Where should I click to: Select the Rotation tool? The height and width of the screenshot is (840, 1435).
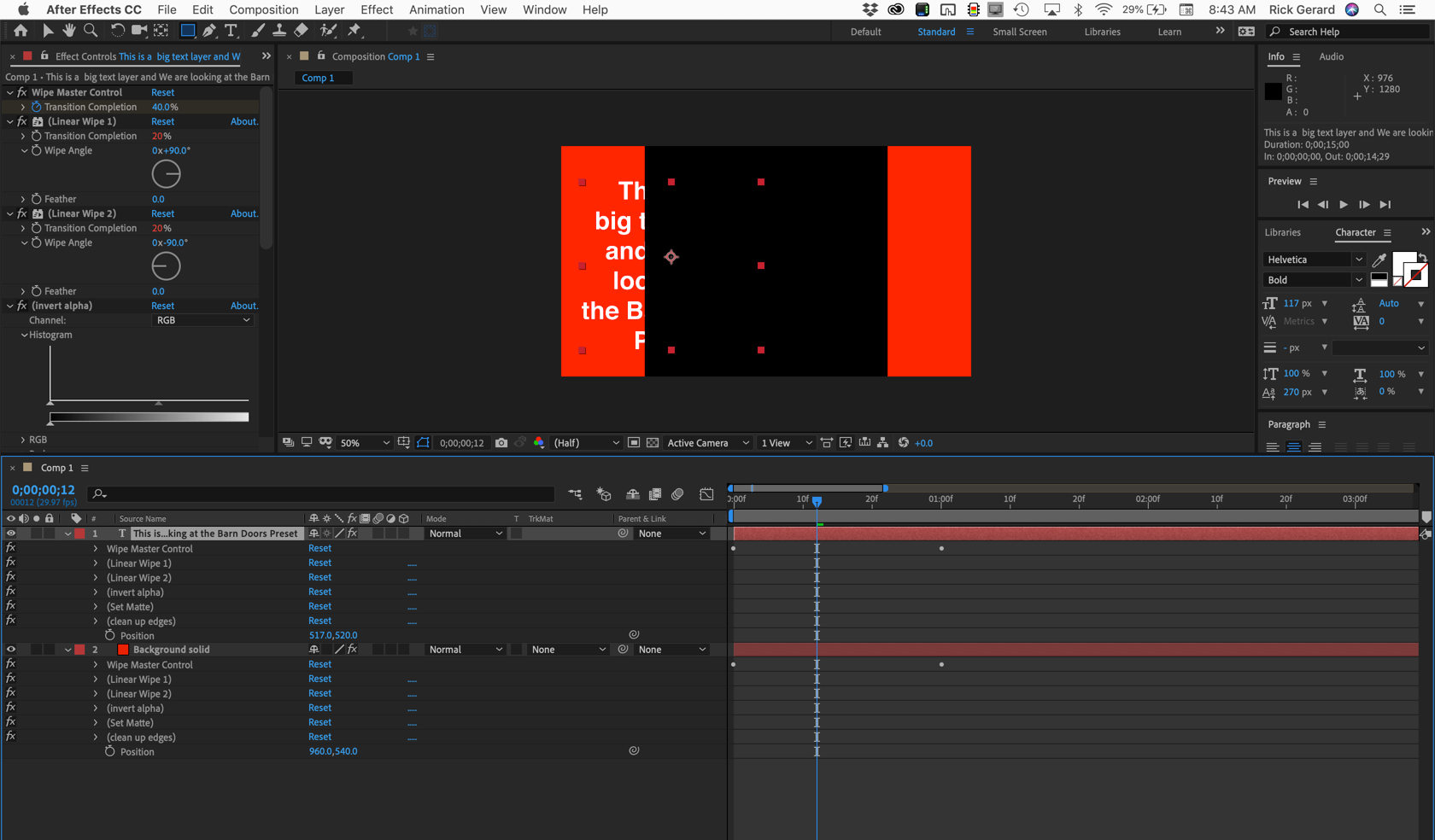click(x=117, y=31)
